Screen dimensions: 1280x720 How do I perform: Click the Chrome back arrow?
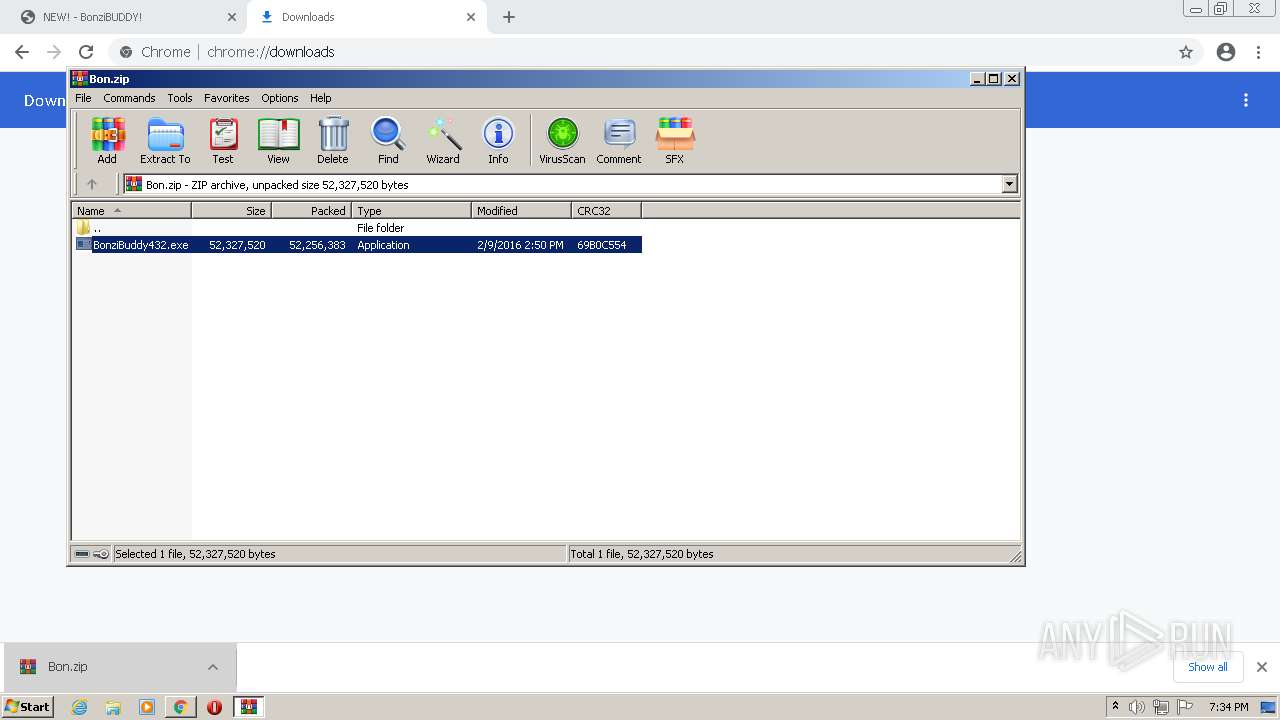coord(22,52)
